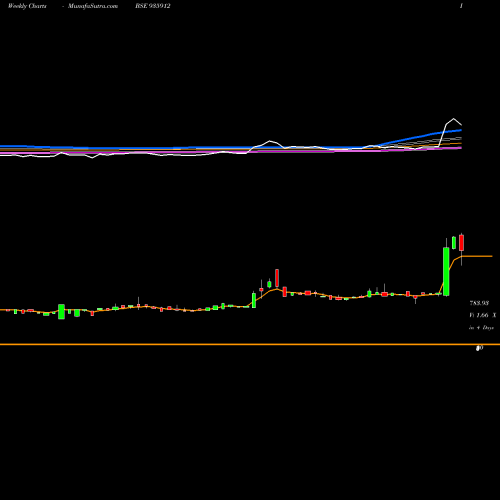Click the horizontal orange baseline
The image size is (500, 500).
[250, 344]
